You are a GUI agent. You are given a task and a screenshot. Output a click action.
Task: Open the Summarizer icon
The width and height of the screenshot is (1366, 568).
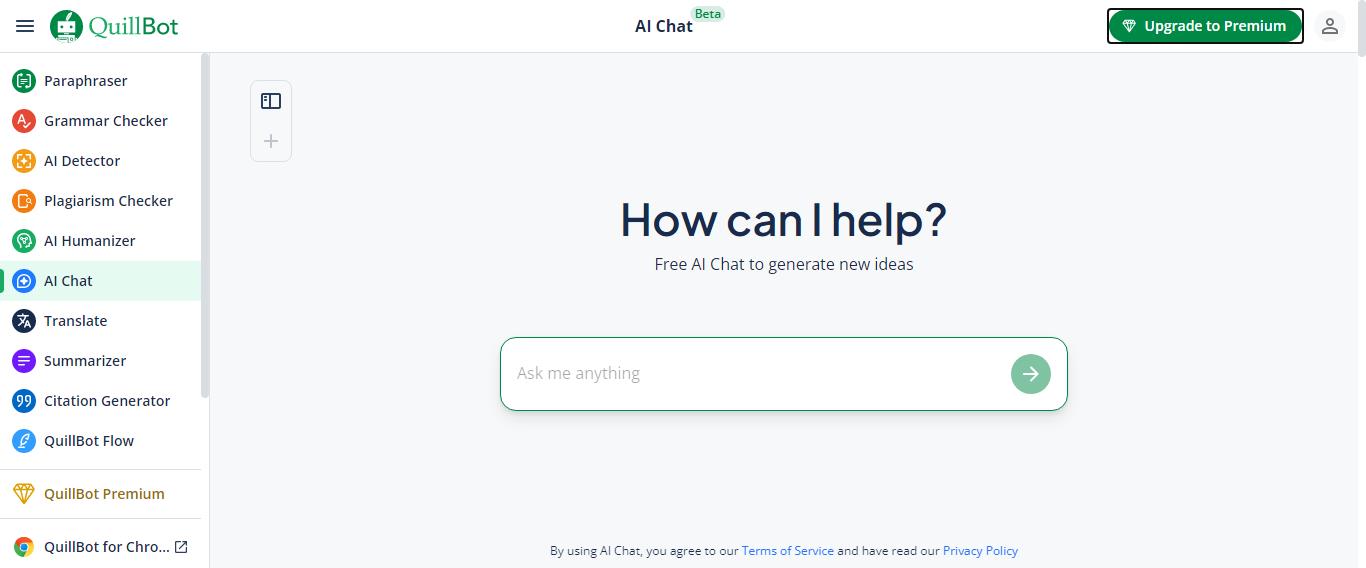pyautogui.click(x=24, y=361)
